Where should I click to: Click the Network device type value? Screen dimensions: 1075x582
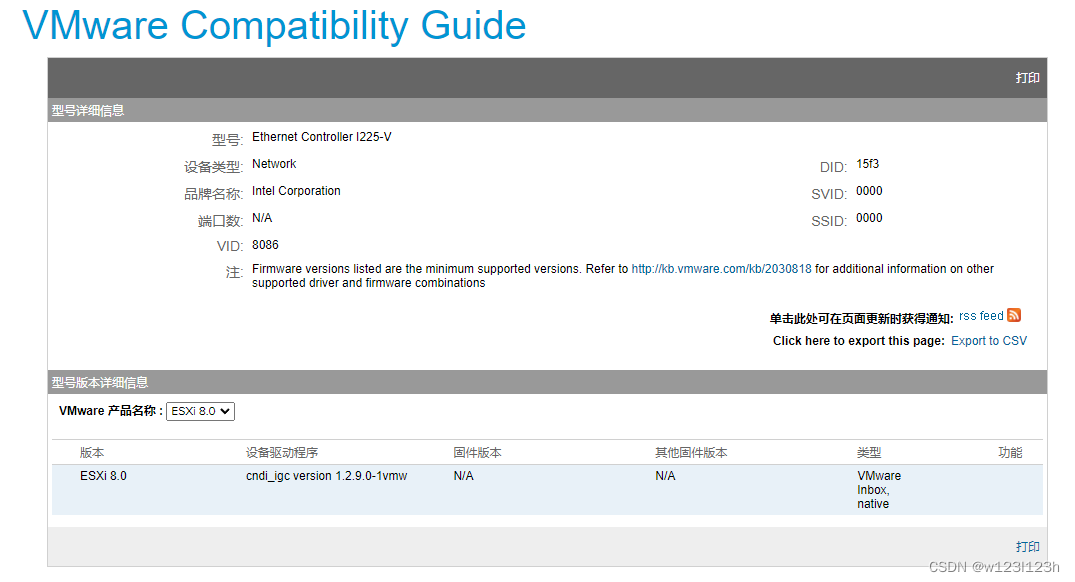tap(274, 164)
